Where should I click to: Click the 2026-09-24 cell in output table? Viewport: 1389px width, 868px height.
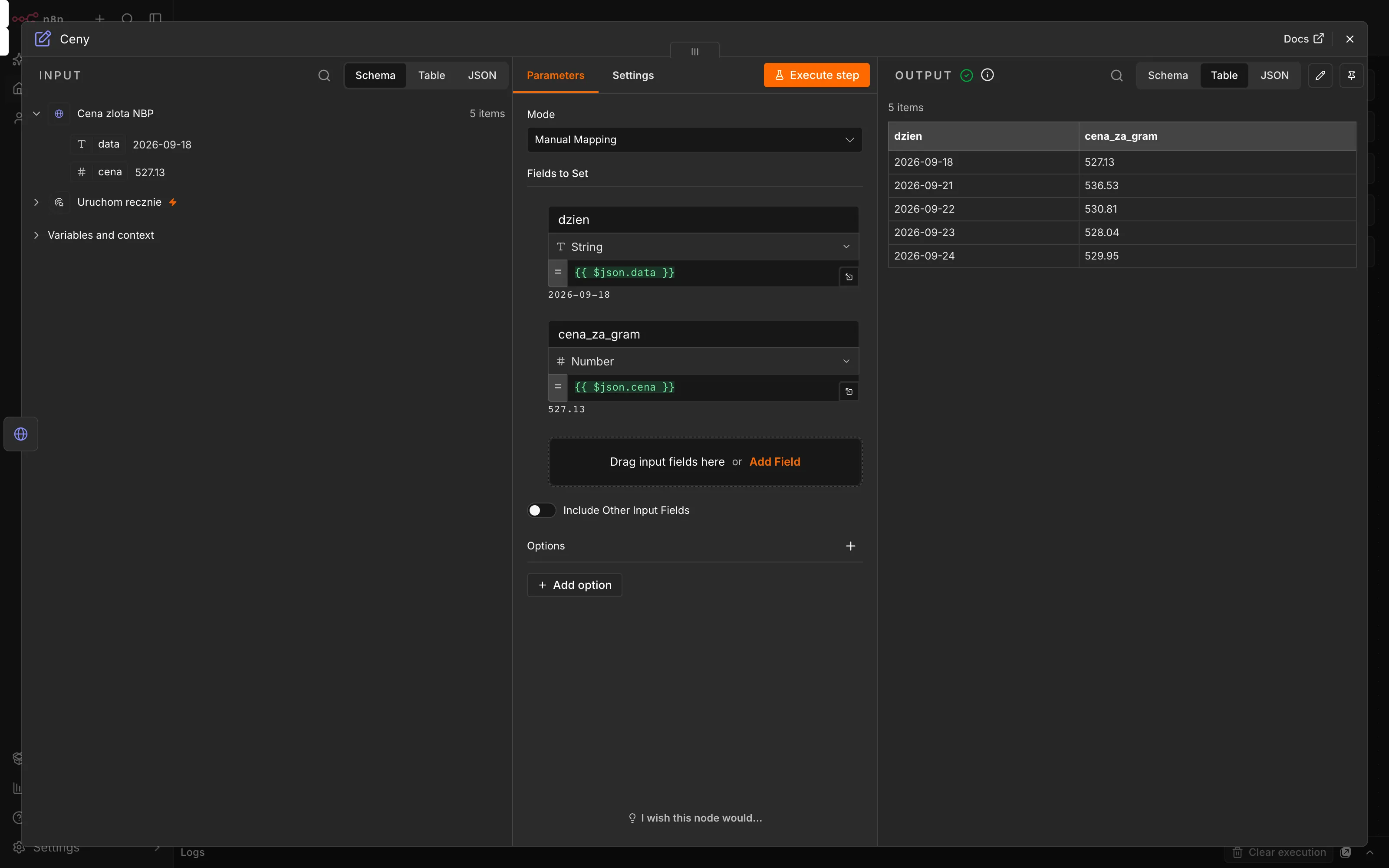pos(983,256)
